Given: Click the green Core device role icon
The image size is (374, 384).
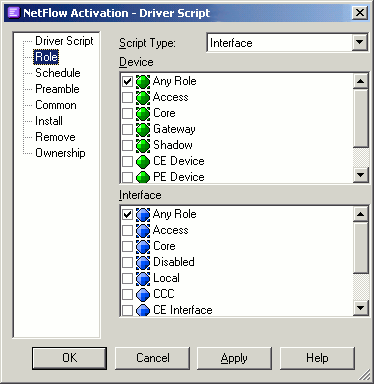Looking at the screenshot, I should [x=143, y=113].
